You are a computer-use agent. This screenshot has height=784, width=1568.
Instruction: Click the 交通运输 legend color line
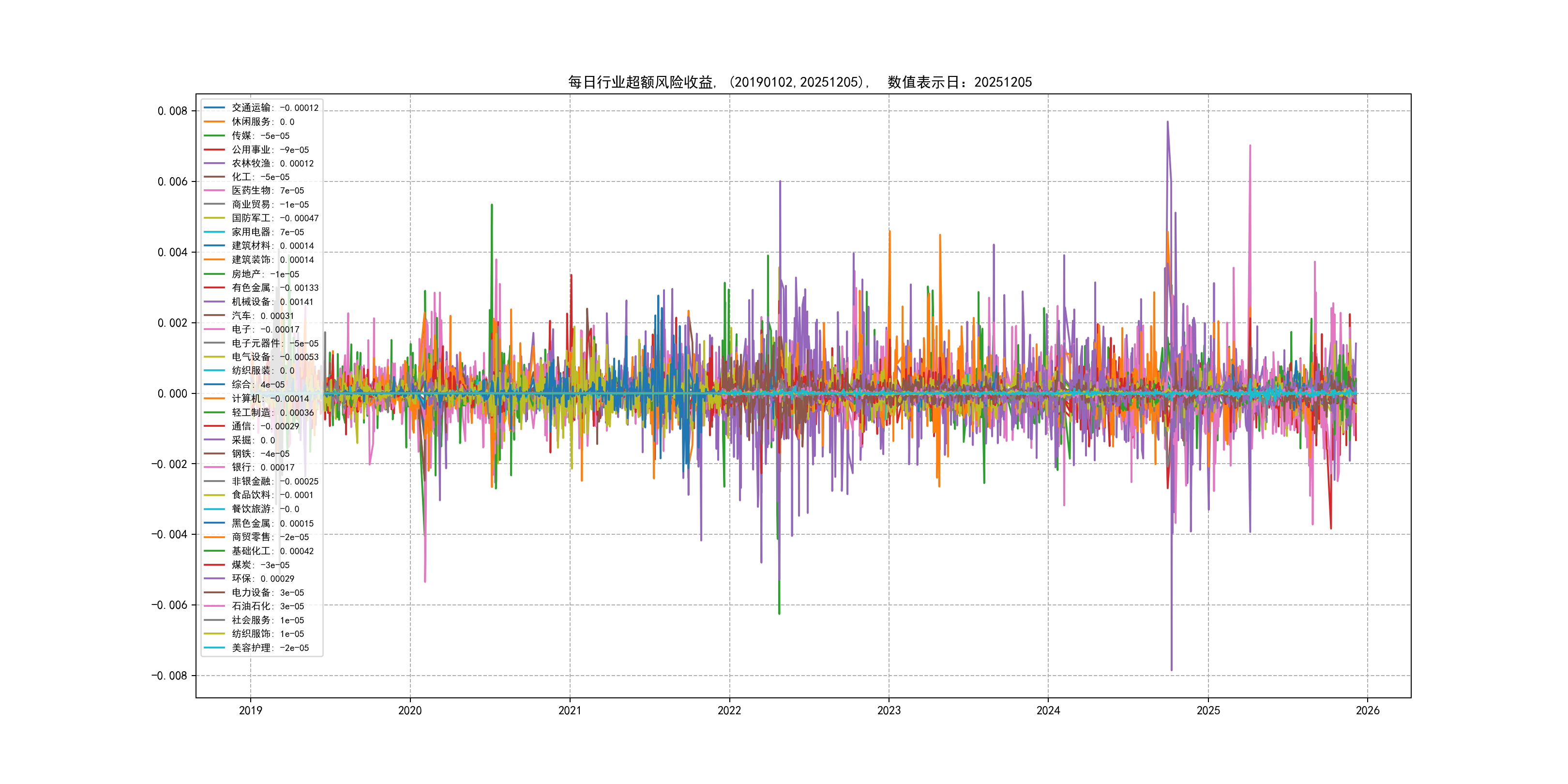tap(214, 108)
